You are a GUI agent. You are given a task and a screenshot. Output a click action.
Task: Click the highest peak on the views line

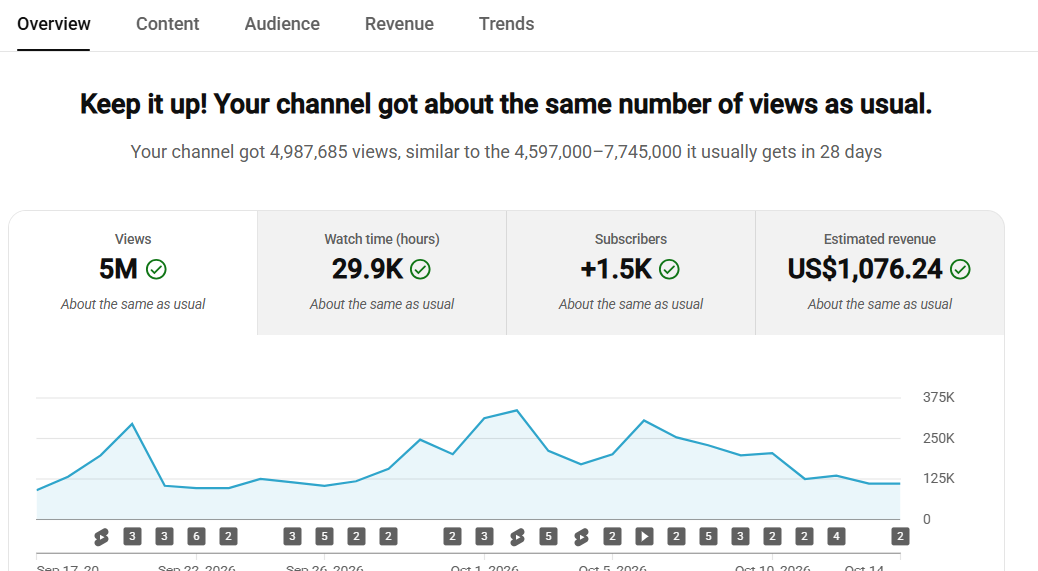[x=517, y=411]
